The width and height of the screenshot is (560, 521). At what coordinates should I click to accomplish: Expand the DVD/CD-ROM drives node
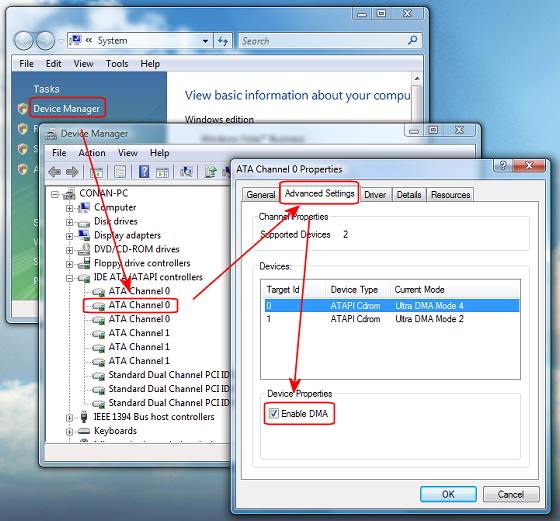pyautogui.click(x=69, y=250)
